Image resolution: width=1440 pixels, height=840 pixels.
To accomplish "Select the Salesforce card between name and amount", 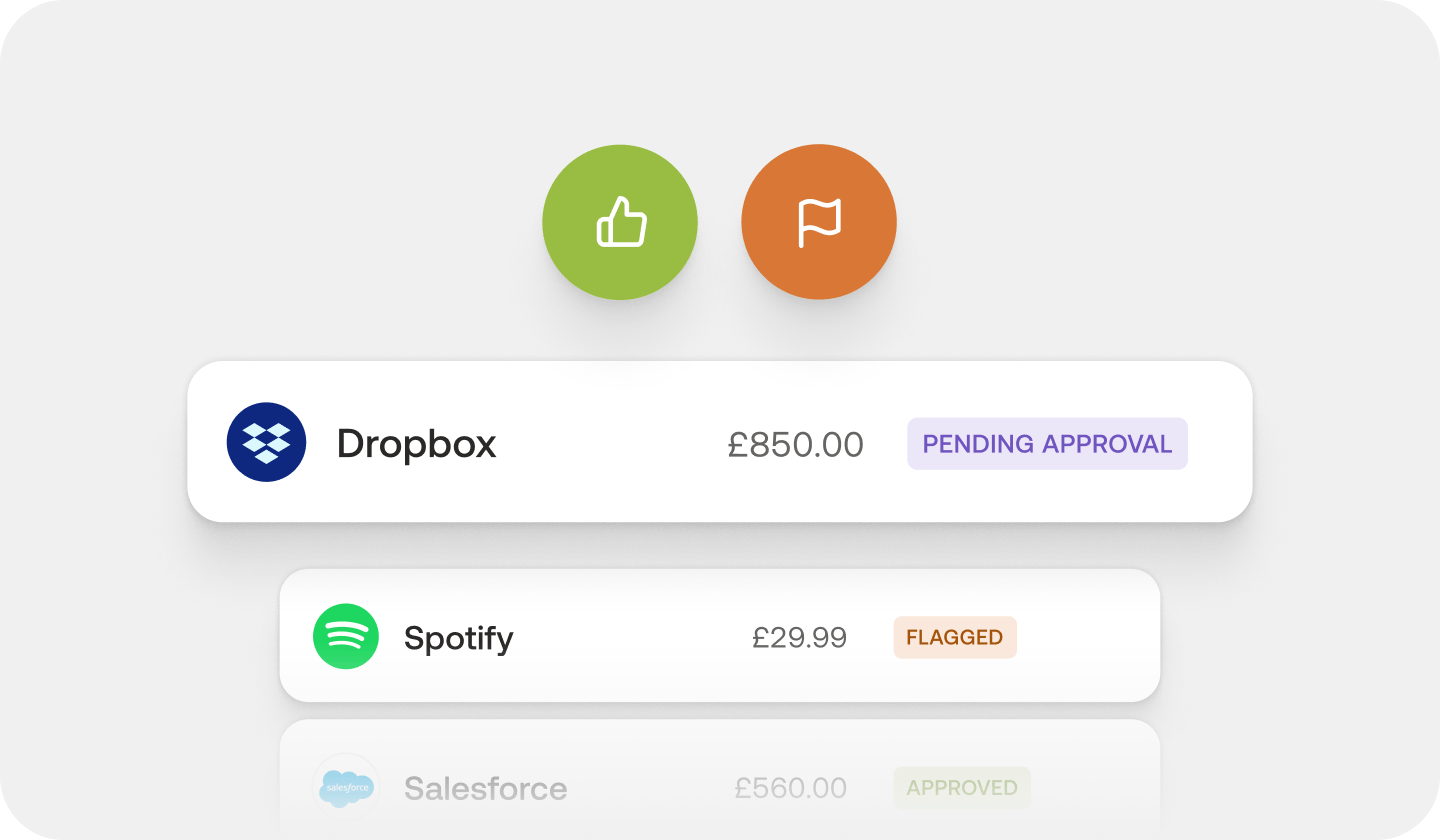I will click(650, 788).
